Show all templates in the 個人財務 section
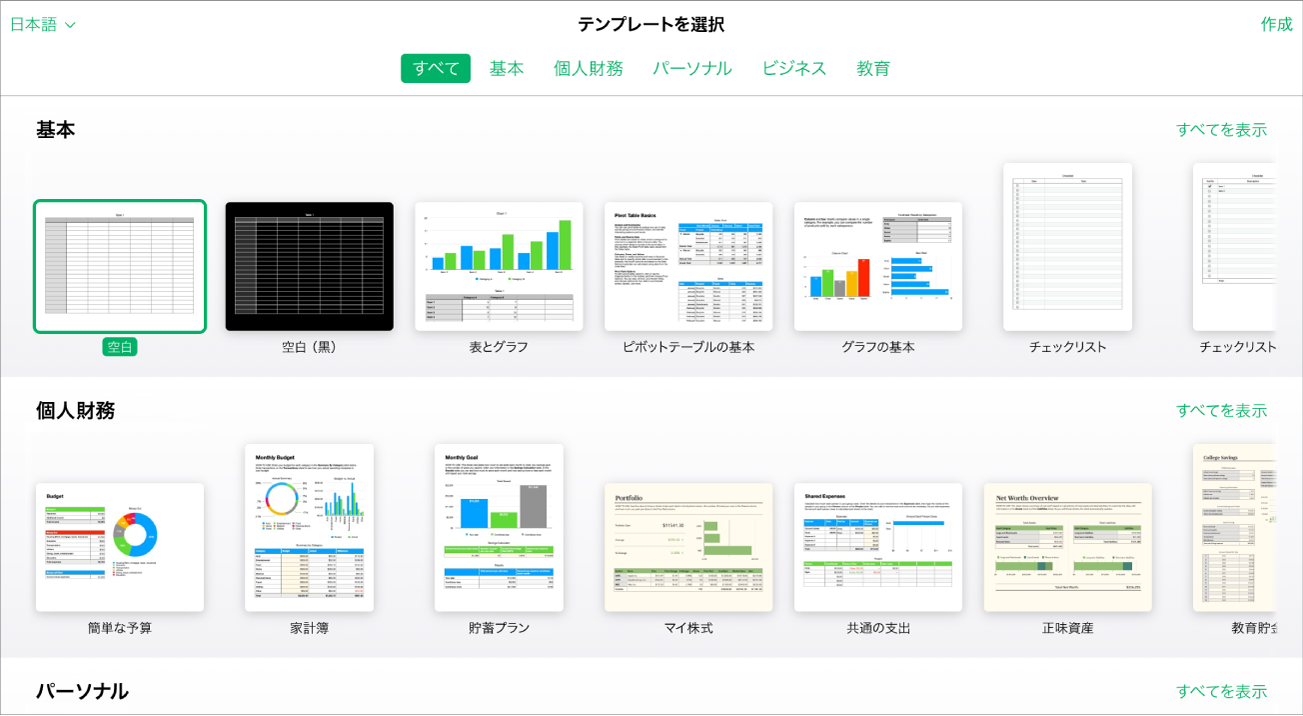 point(1222,410)
